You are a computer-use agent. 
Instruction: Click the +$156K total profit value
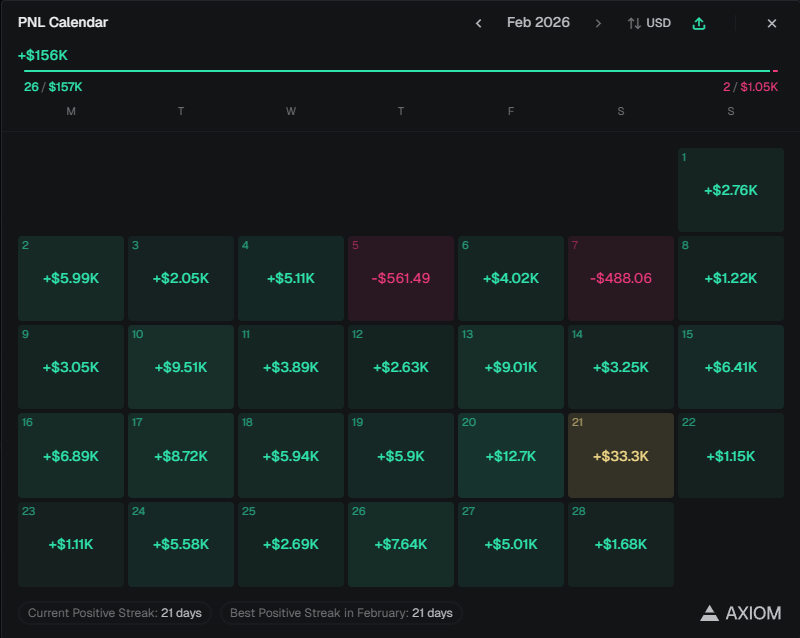[43, 55]
